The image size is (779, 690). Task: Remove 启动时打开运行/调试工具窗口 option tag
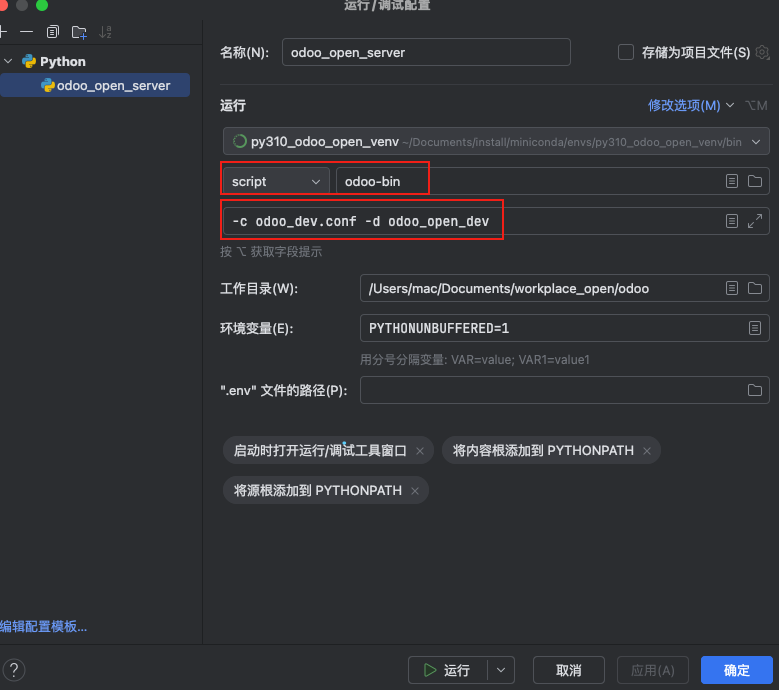[x=420, y=451]
